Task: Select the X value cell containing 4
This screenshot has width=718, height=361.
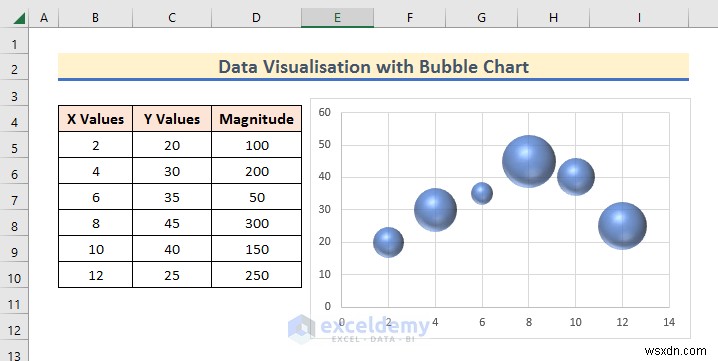Action: [95, 171]
